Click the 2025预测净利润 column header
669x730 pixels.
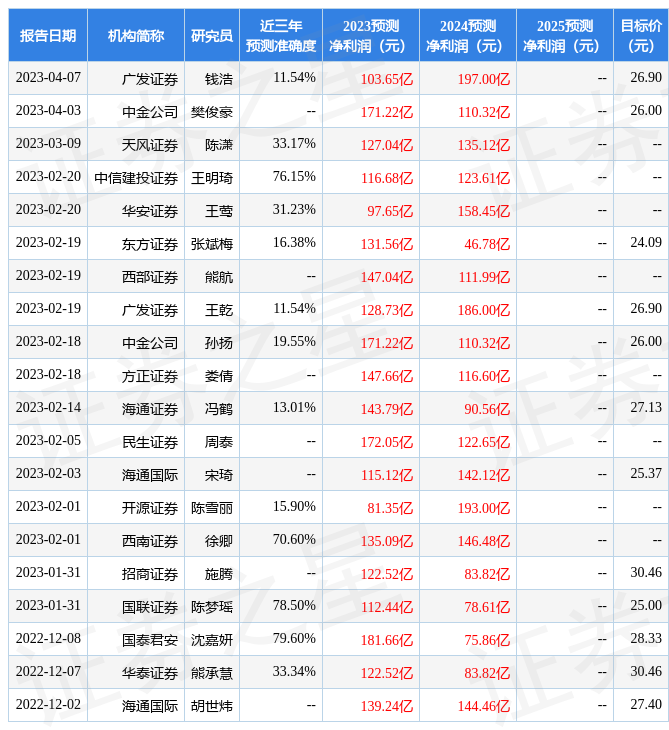[565, 35]
